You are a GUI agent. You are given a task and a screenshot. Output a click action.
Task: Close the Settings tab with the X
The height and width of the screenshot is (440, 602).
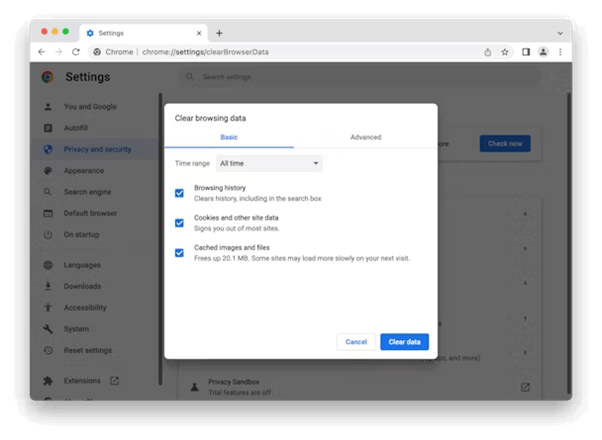[x=199, y=33]
